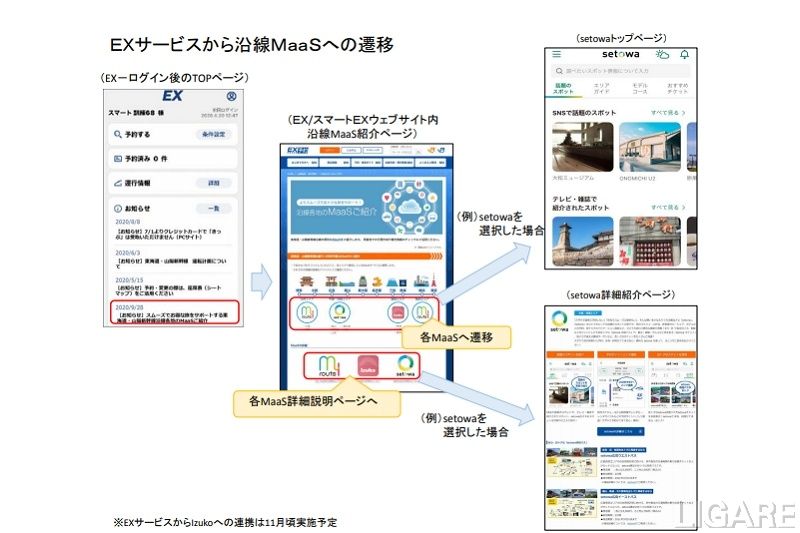
Task: Open the 2020/6/3 notice about 運転計画
Action: [172, 259]
